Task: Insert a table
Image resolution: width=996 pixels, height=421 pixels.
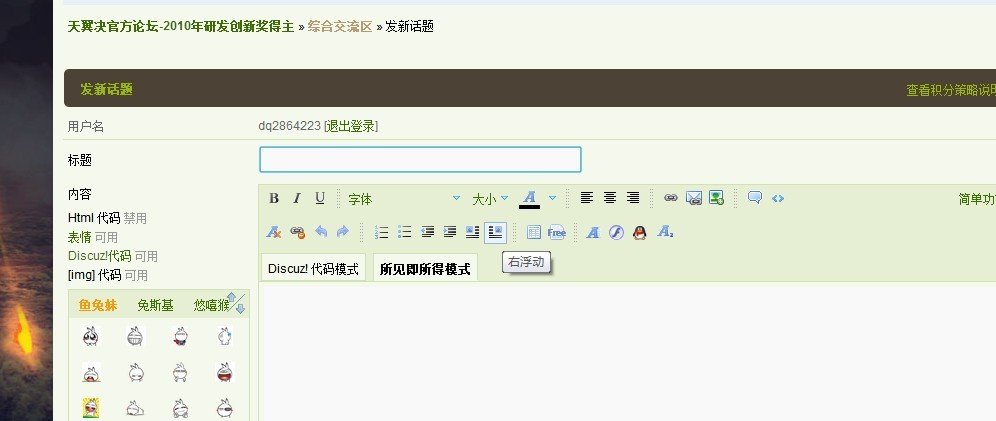Action: tap(534, 232)
